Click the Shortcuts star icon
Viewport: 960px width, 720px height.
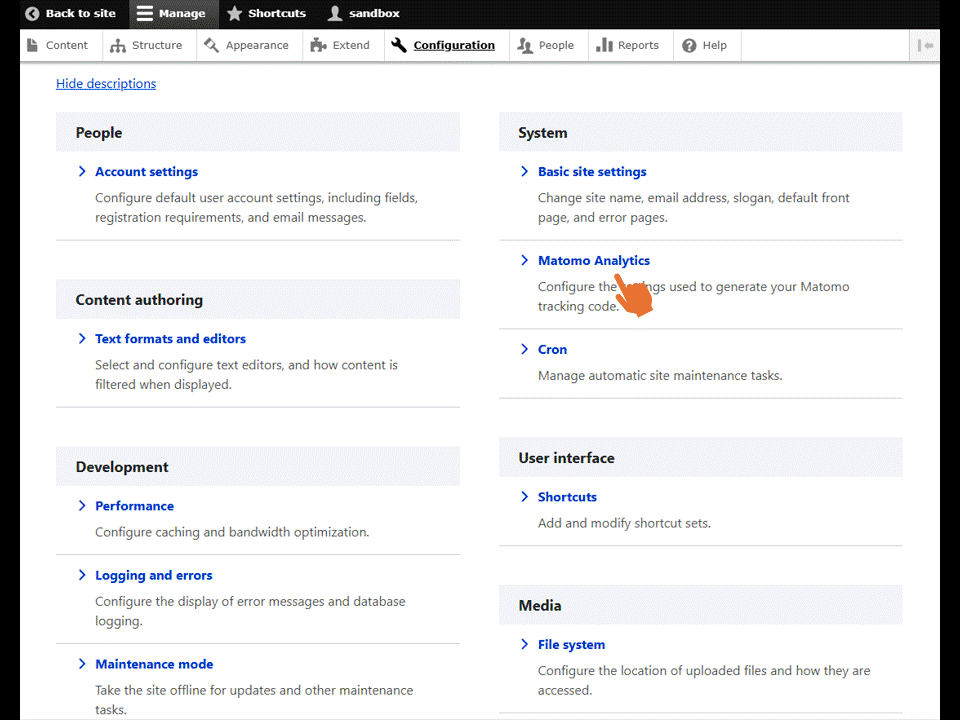[x=236, y=13]
